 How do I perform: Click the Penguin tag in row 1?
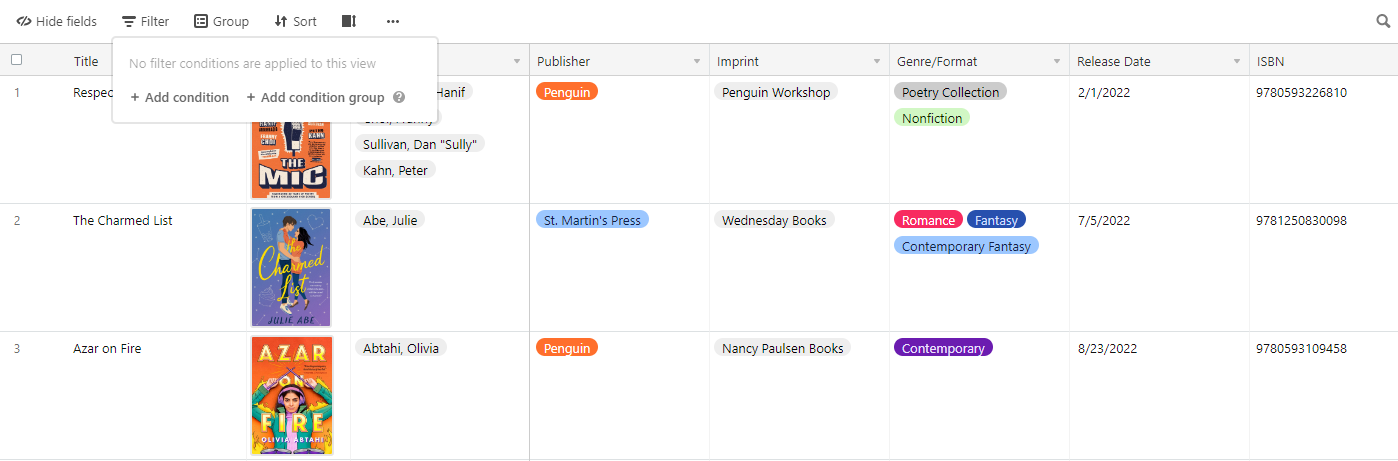coord(567,92)
